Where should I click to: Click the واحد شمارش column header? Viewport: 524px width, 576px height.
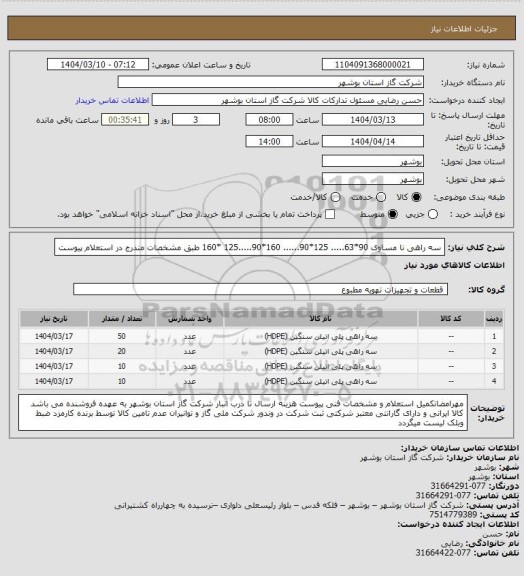190,319
